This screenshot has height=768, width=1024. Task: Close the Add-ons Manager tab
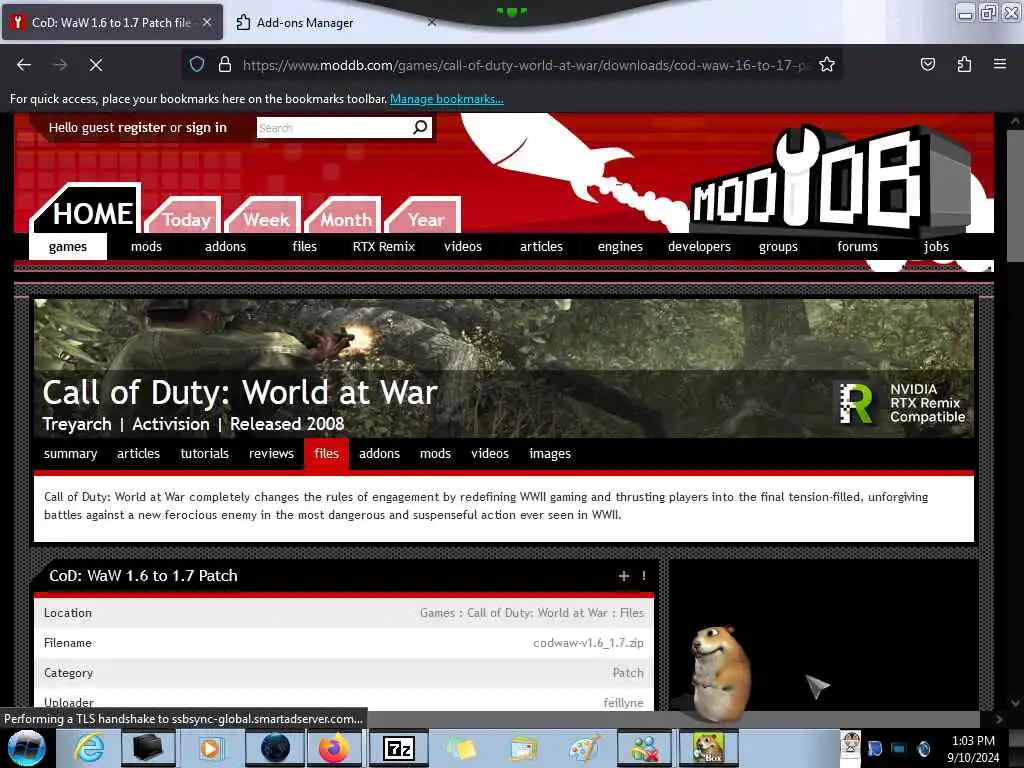click(x=432, y=22)
